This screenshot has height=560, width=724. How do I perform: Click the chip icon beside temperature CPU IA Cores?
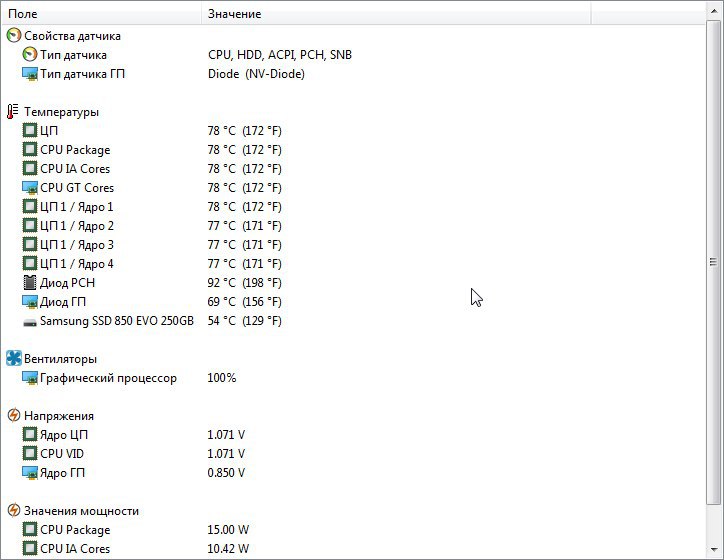click(30, 169)
